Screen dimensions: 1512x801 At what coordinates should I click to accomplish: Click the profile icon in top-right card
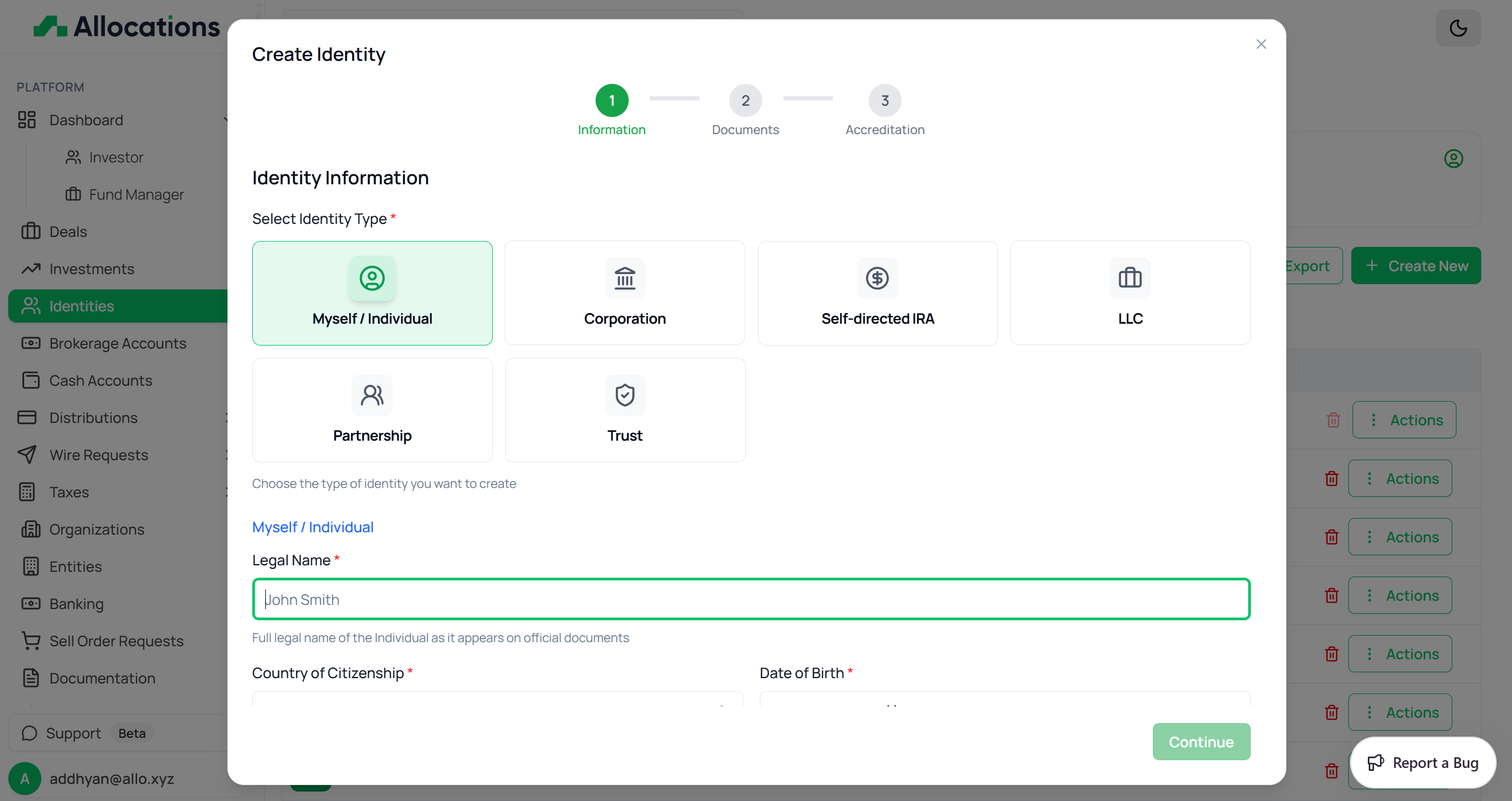(x=1454, y=159)
